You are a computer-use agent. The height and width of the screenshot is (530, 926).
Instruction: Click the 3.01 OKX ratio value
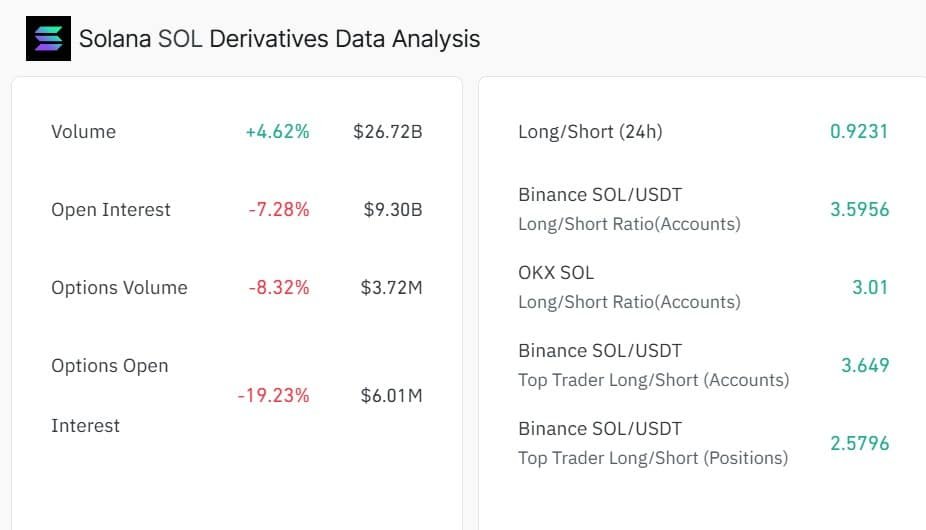click(x=870, y=288)
